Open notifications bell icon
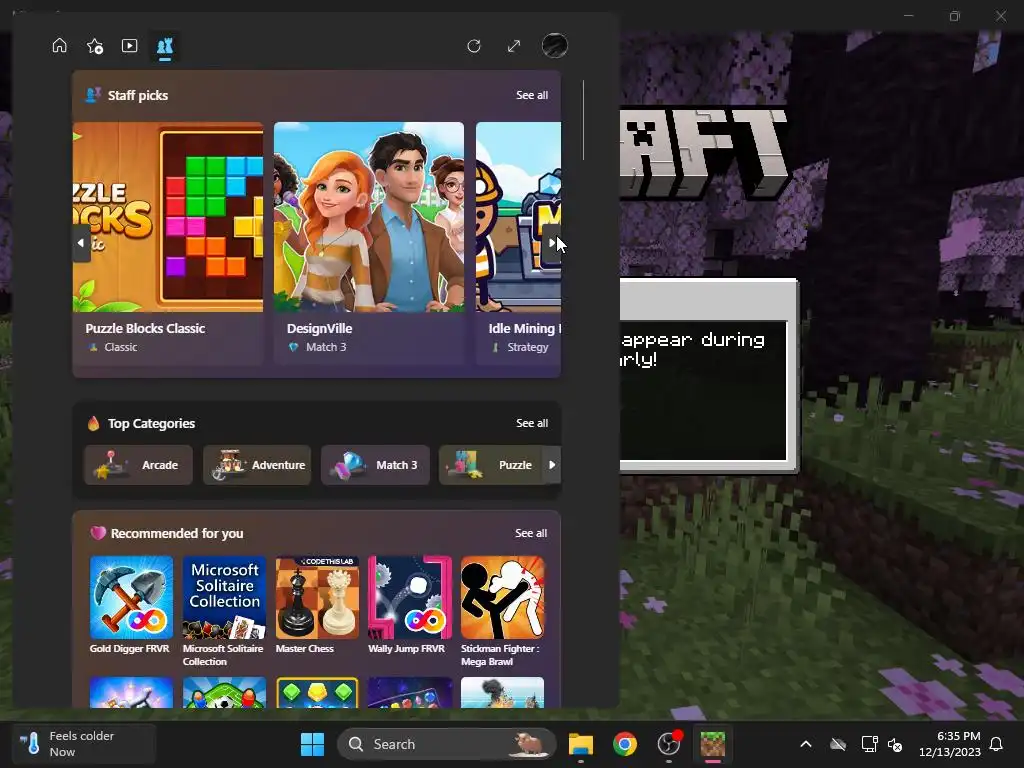Screen dimensions: 1024x768 click(x=997, y=744)
